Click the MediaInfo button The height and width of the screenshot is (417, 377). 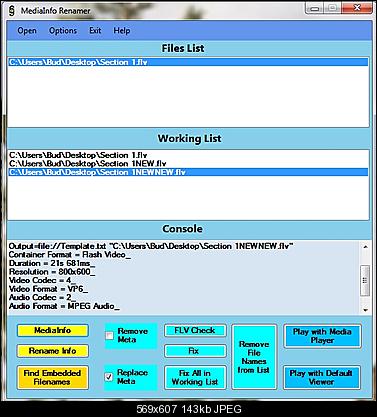pos(53,330)
